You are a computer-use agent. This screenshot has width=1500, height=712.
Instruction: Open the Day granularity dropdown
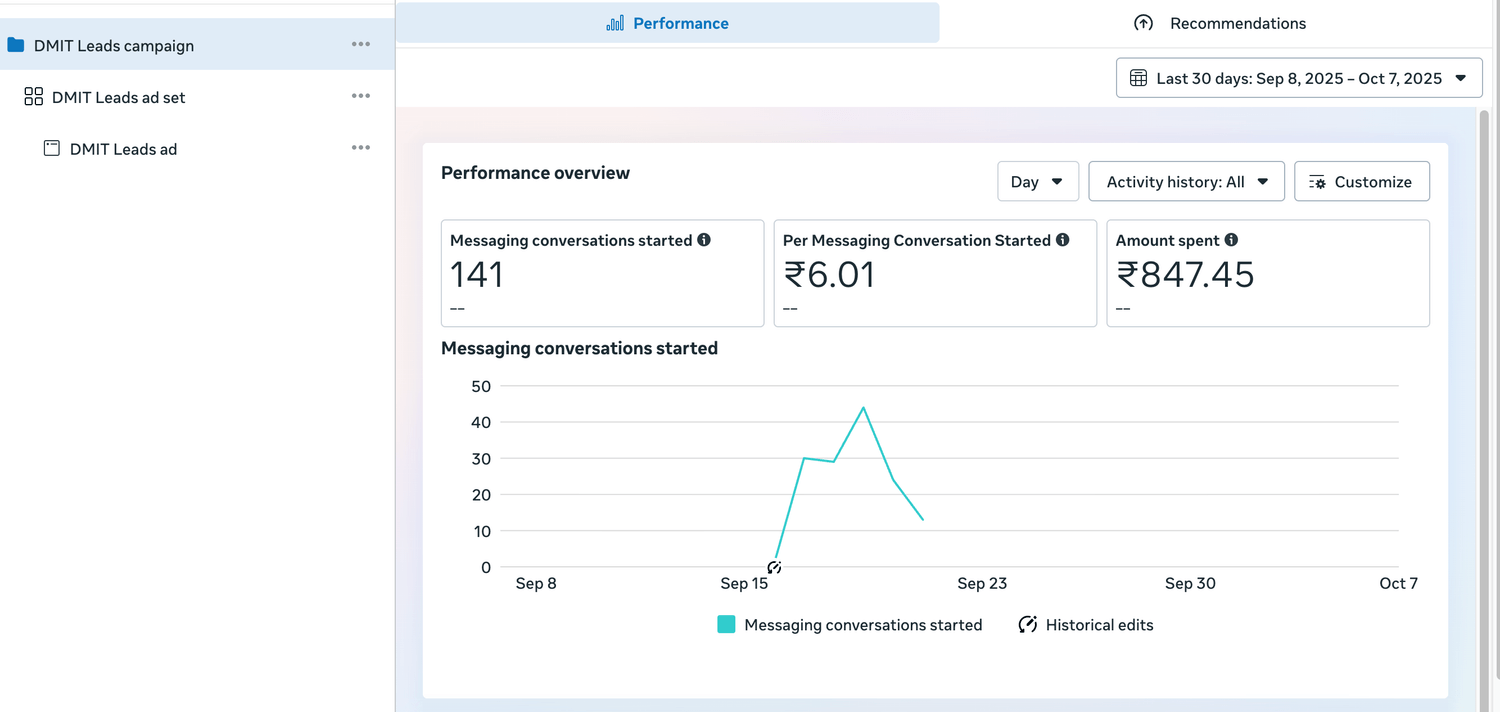(x=1037, y=182)
